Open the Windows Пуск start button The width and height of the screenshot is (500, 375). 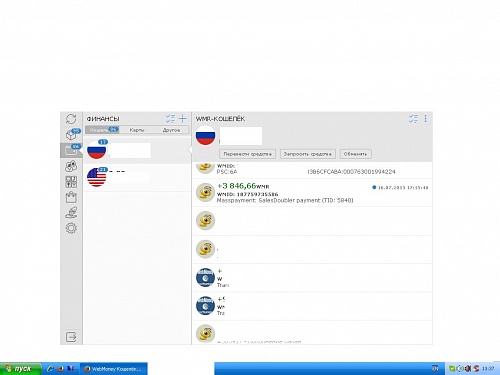[21, 369]
